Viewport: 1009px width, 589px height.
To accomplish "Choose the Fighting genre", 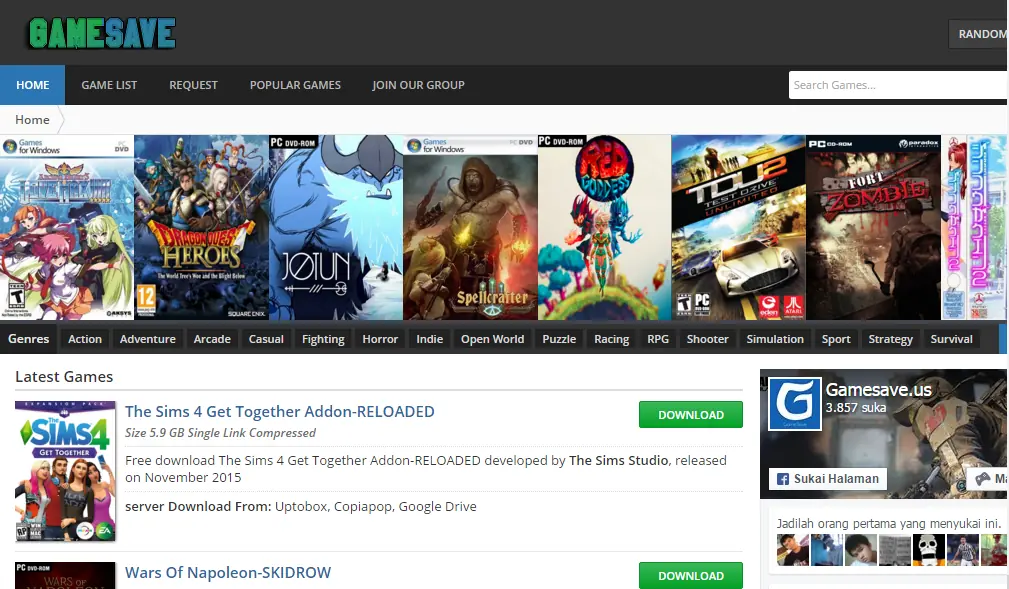I will coord(323,339).
